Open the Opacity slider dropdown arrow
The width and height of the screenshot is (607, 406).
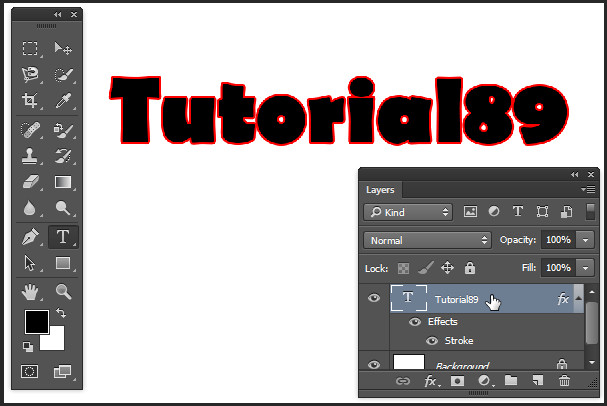(585, 240)
